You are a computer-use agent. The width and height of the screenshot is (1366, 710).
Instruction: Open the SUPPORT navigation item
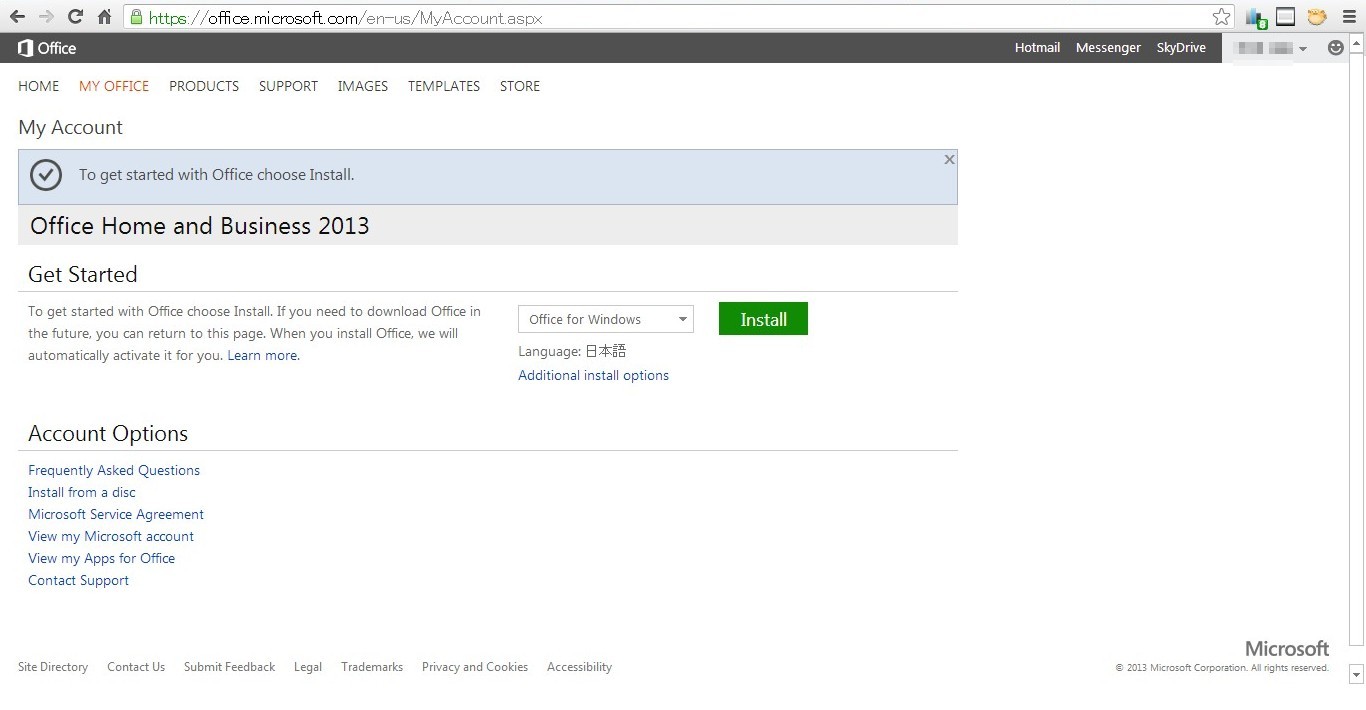[288, 86]
